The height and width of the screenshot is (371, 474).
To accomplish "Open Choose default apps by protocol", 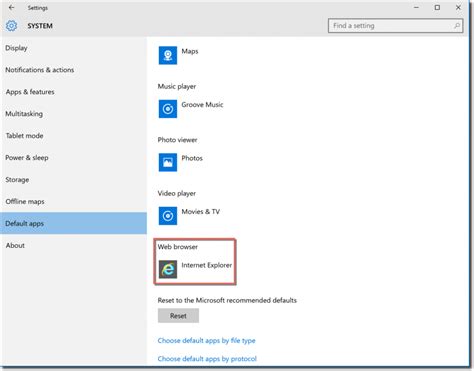I will coord(207,359).
